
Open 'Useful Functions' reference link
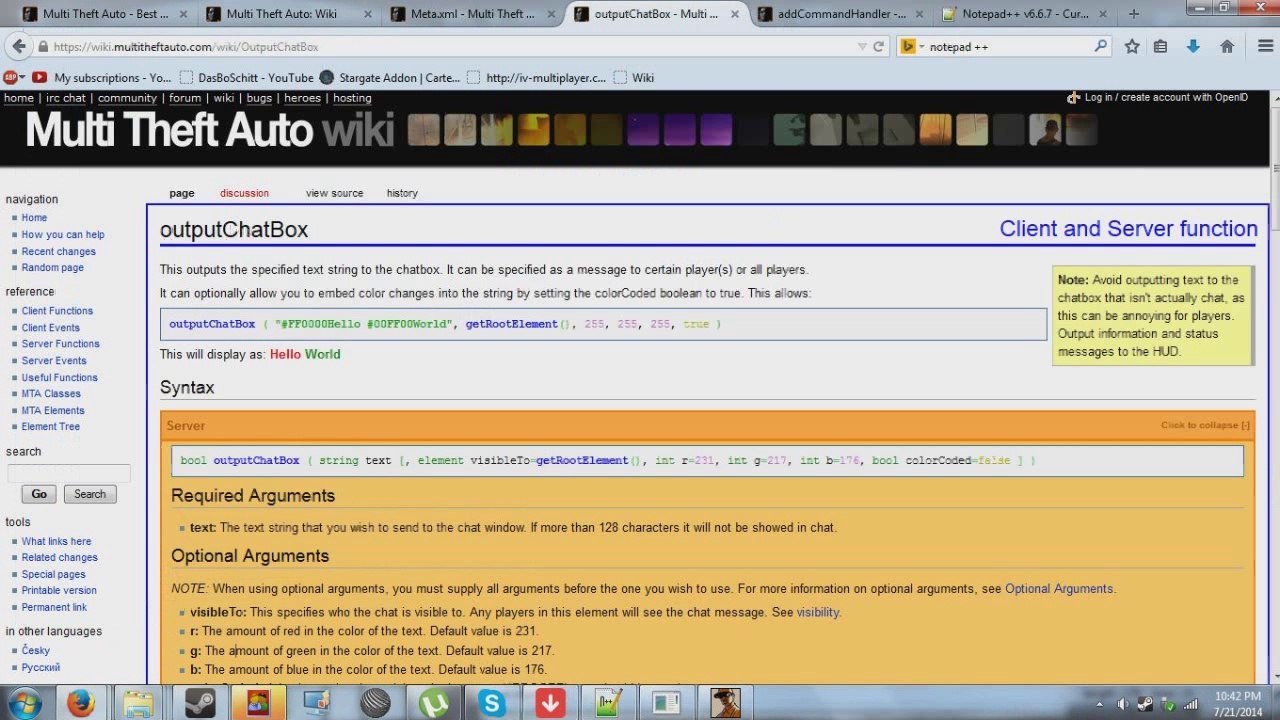point(60,378)
